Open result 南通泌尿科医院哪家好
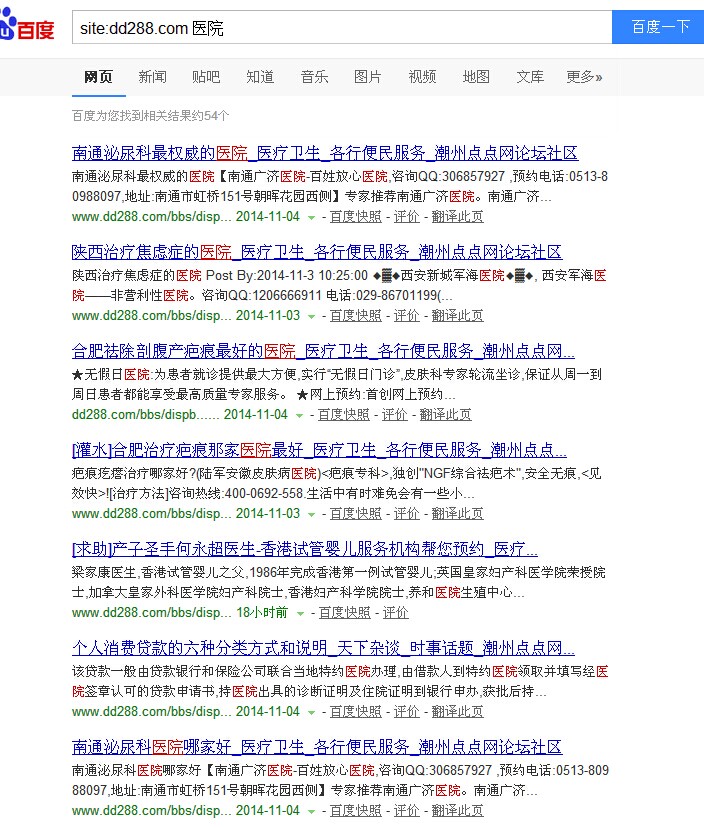 pyautogui.click(x=317, y=747)
